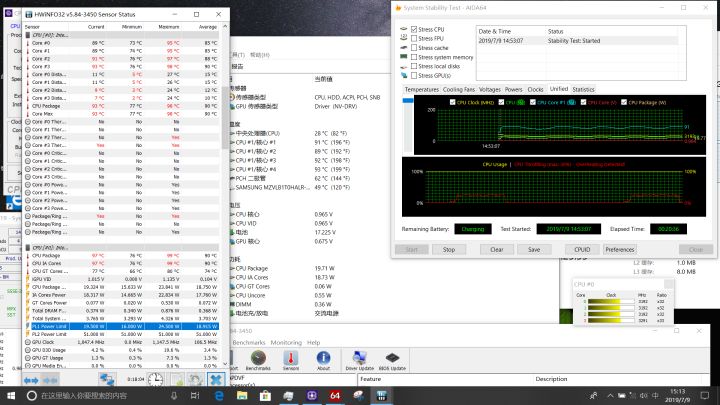Switch to AIDA64 red 64 taskbar icon
Image resolution: width=720 pixels, height=405 pixels.
335,395
